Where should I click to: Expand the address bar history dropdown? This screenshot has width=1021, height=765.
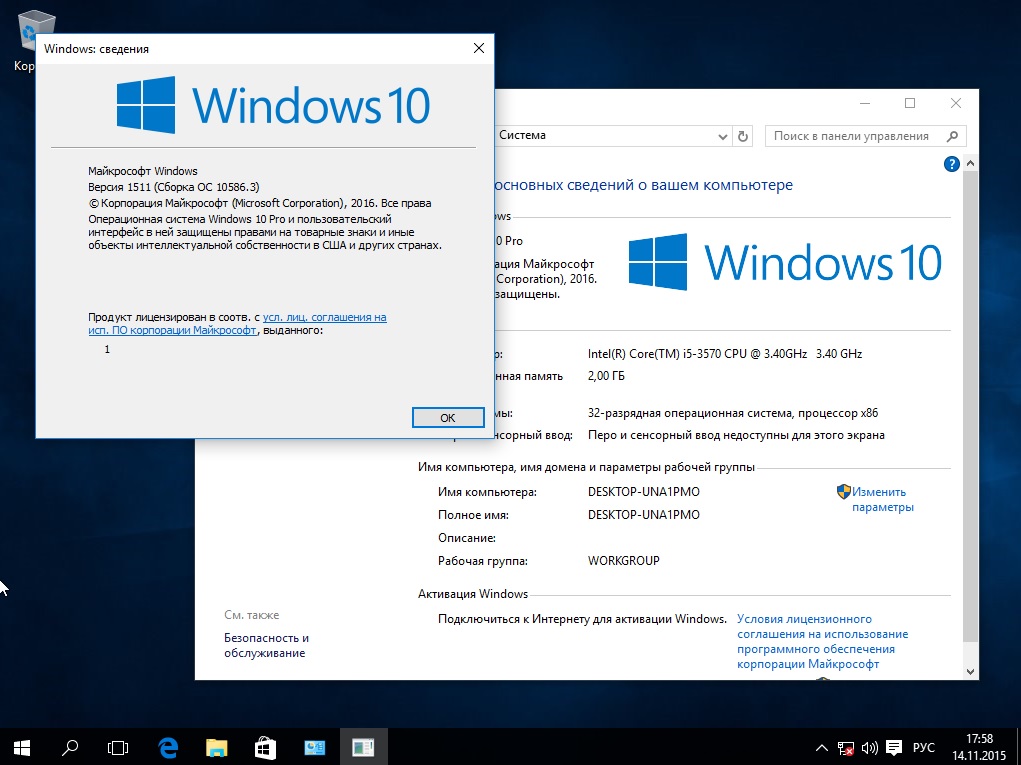(722, 136)
